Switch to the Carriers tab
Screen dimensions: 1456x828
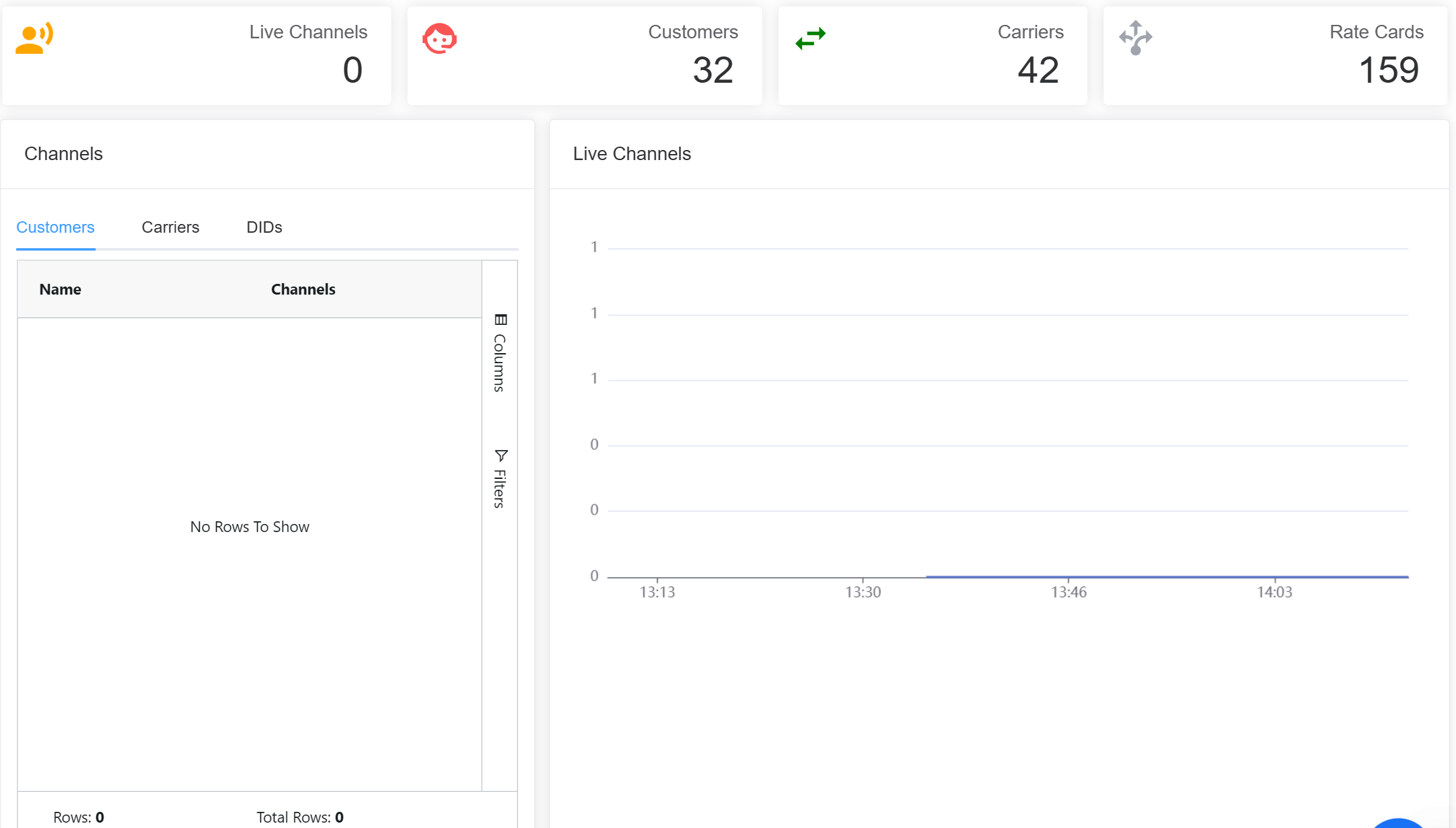pyautogui.click(x=170, y=227)
